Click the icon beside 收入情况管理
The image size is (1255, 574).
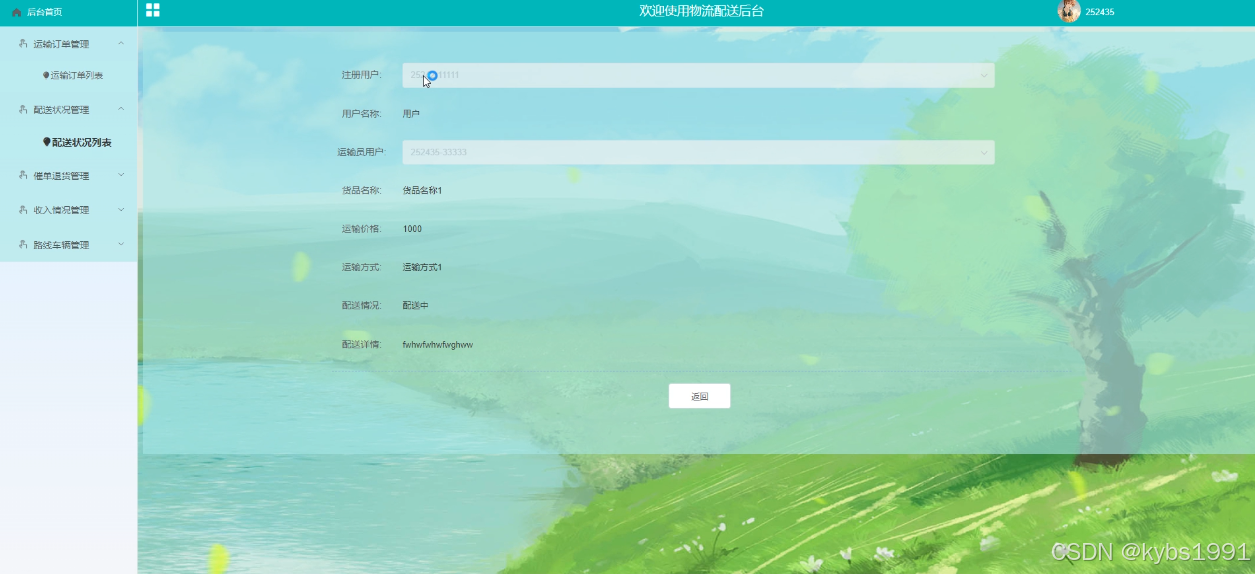(x=23, y=209)
